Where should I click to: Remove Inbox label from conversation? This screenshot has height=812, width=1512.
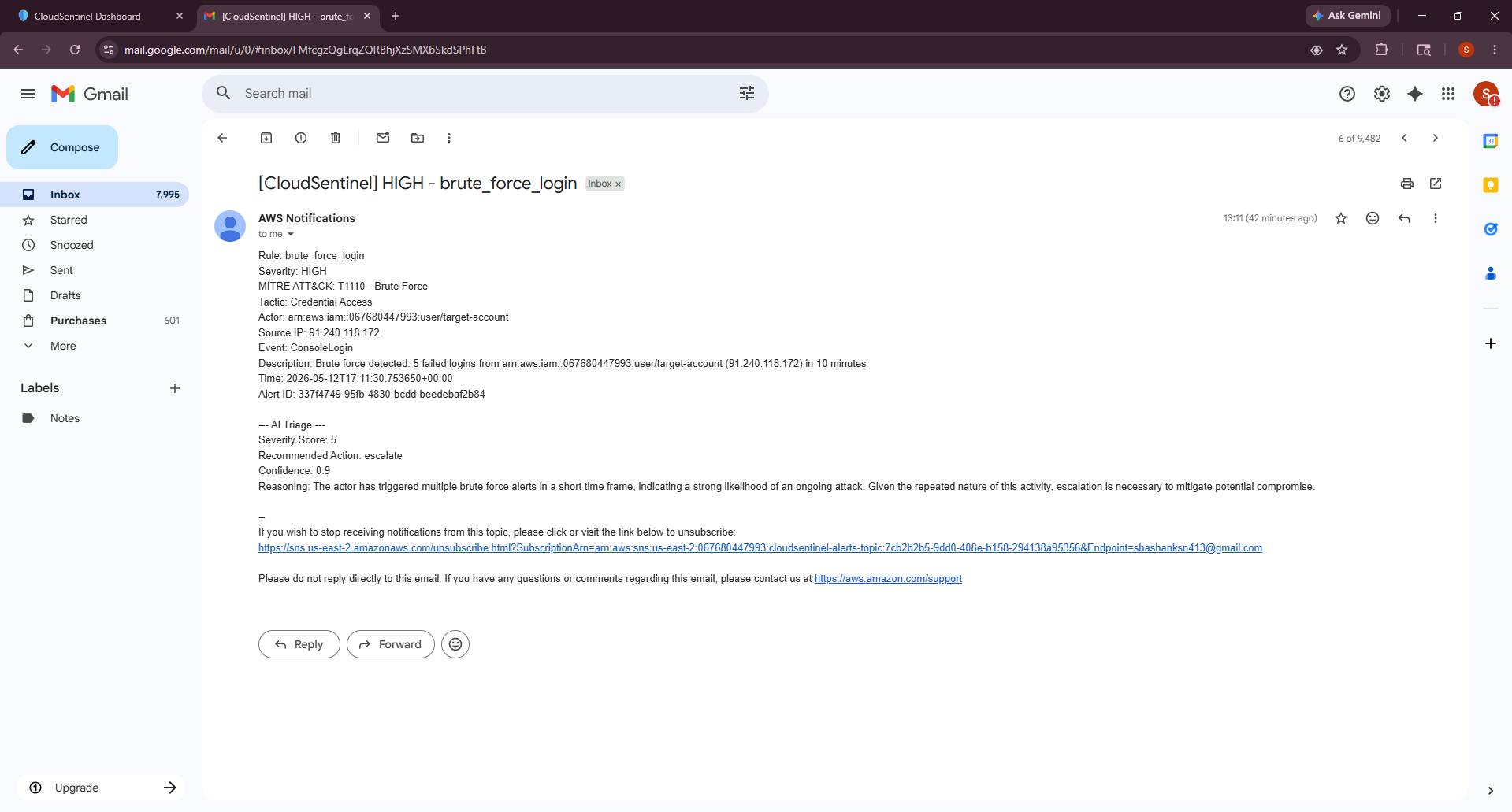pos(619,184)
